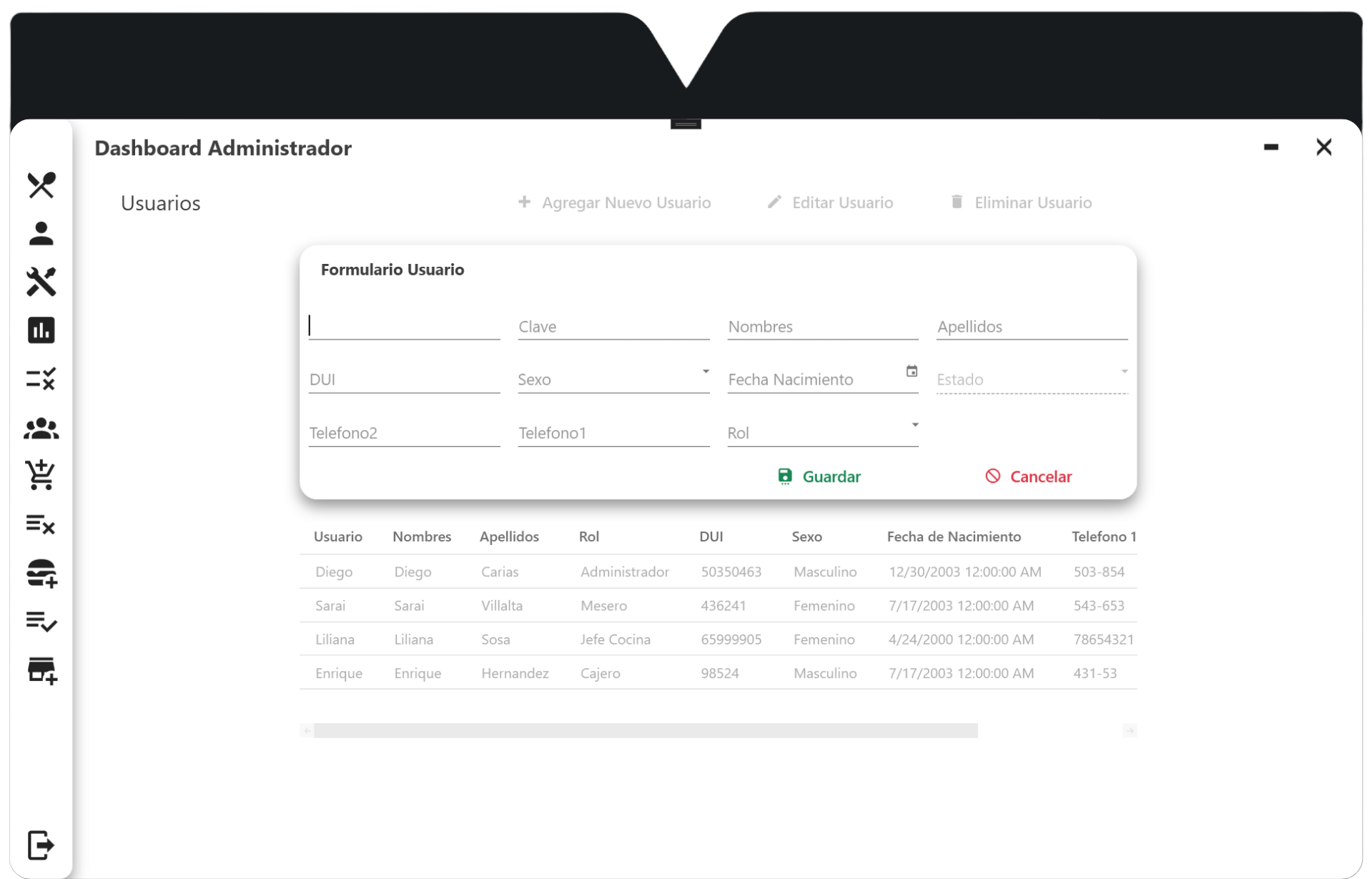Open the list with X sidebar icon
Viewport: 1372px width, 879px height.
click(x=41, y=524)
